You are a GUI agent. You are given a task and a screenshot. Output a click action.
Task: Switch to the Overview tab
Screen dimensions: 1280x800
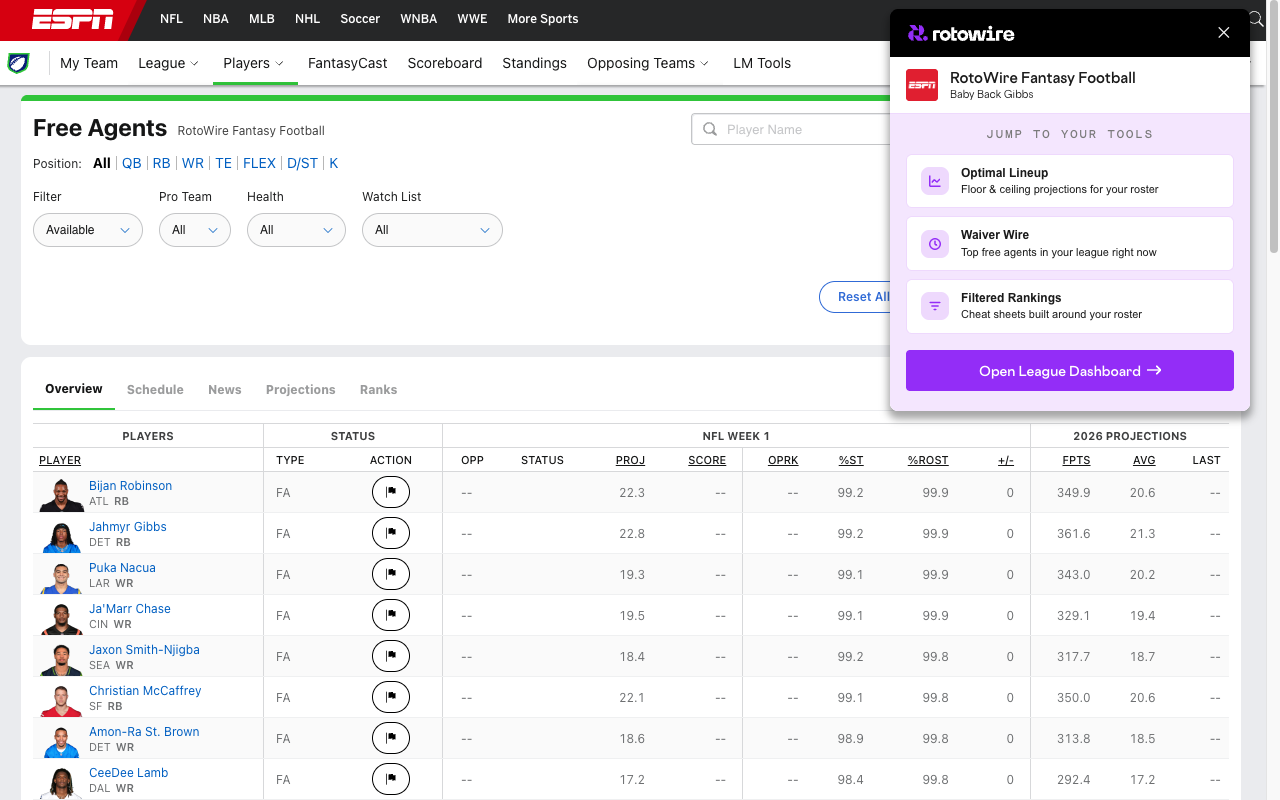pos(74,389)
